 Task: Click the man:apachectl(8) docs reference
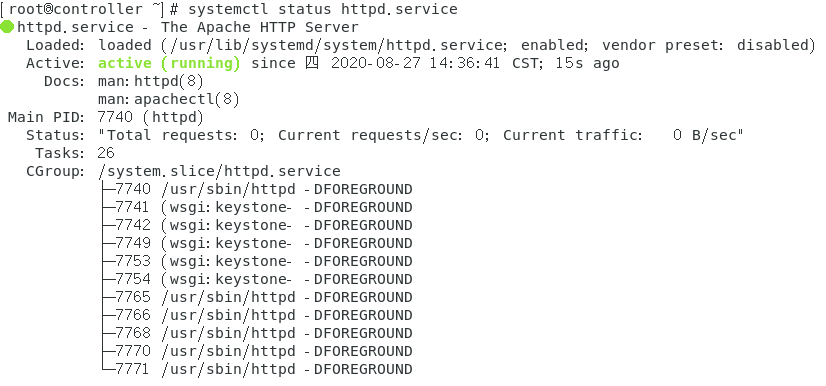click(x=169, y=100)
